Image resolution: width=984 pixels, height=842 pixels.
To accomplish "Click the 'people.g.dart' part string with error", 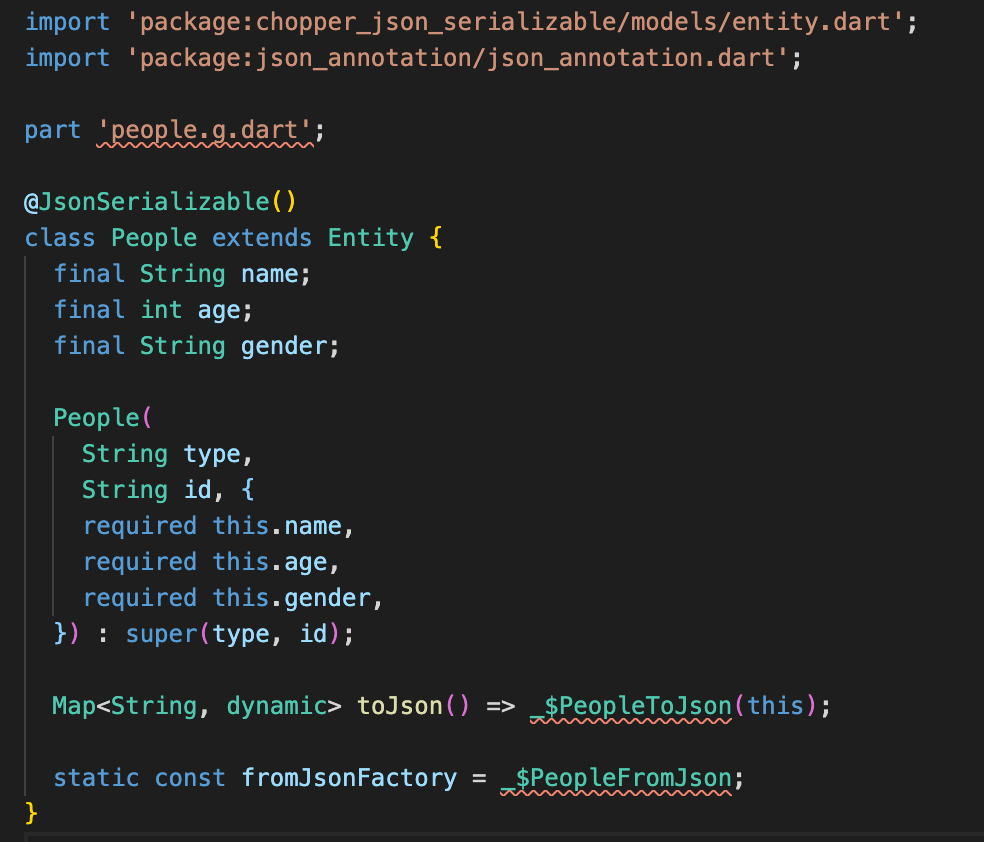I will pos(205,131).
